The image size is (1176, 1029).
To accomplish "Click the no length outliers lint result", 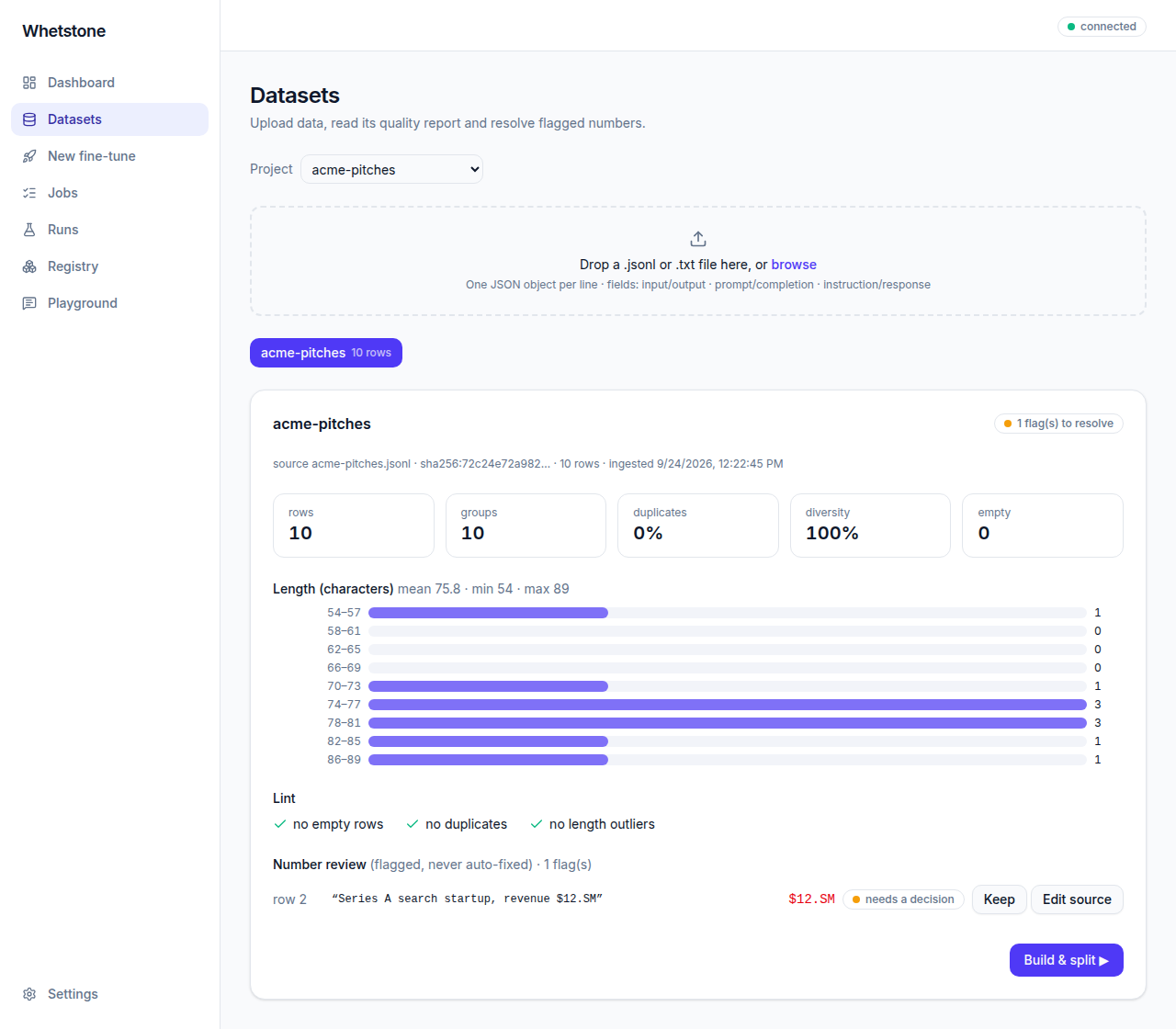I will [593, 824].
